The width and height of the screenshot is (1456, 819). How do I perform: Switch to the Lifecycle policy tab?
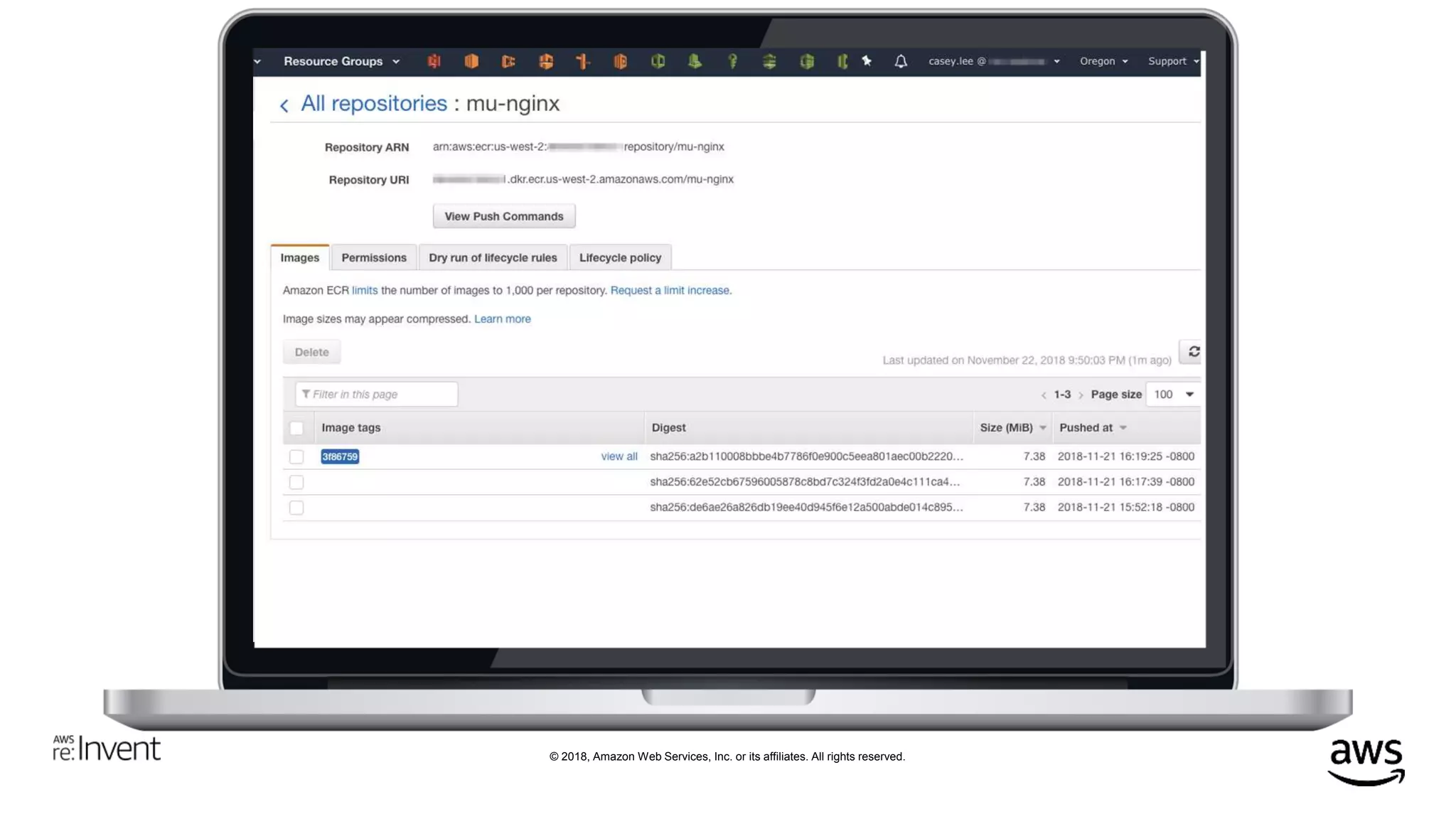click(x=620, y=257)
